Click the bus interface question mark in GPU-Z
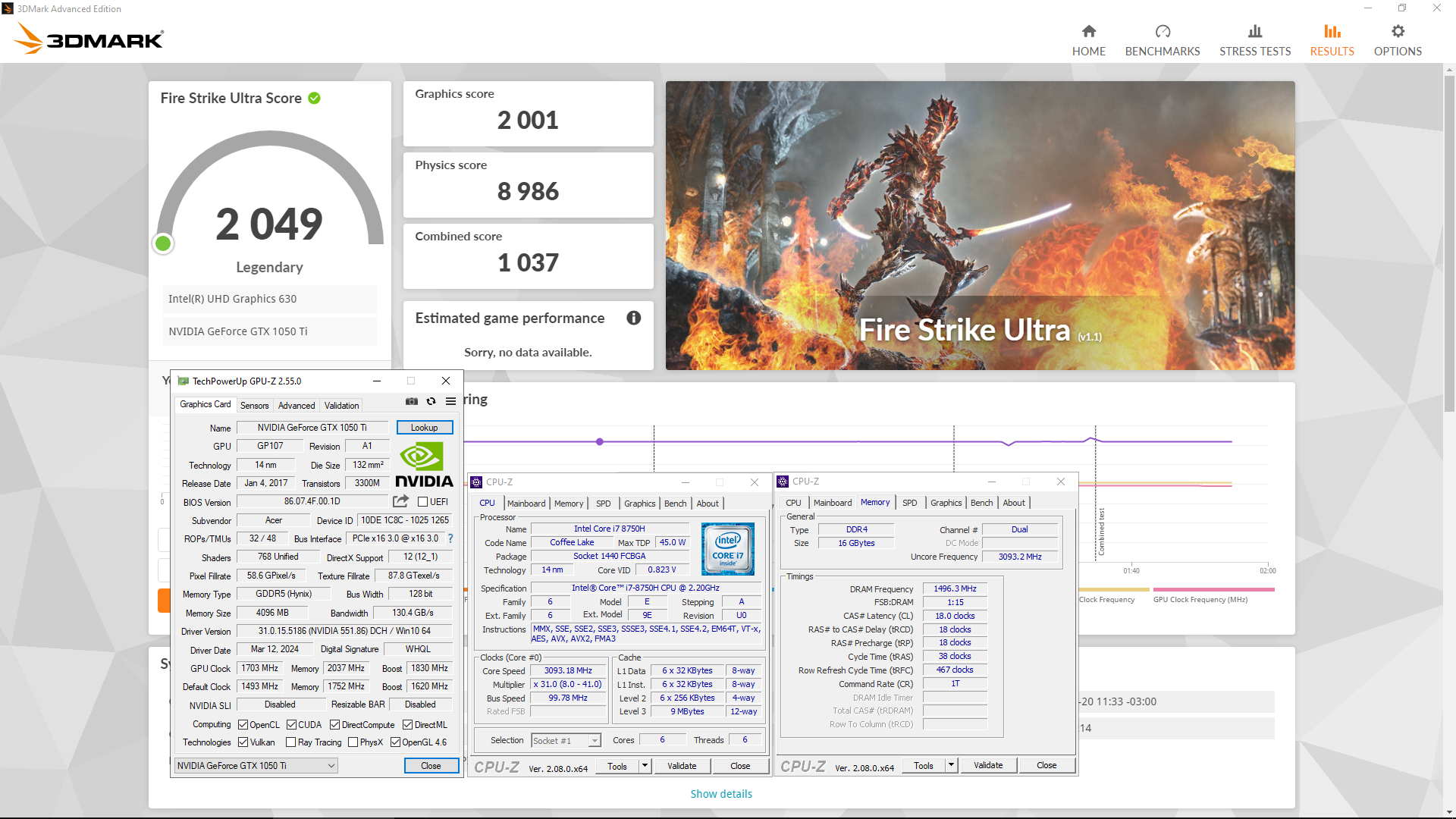Screen dimensions: 1456x819 point(450,538)
